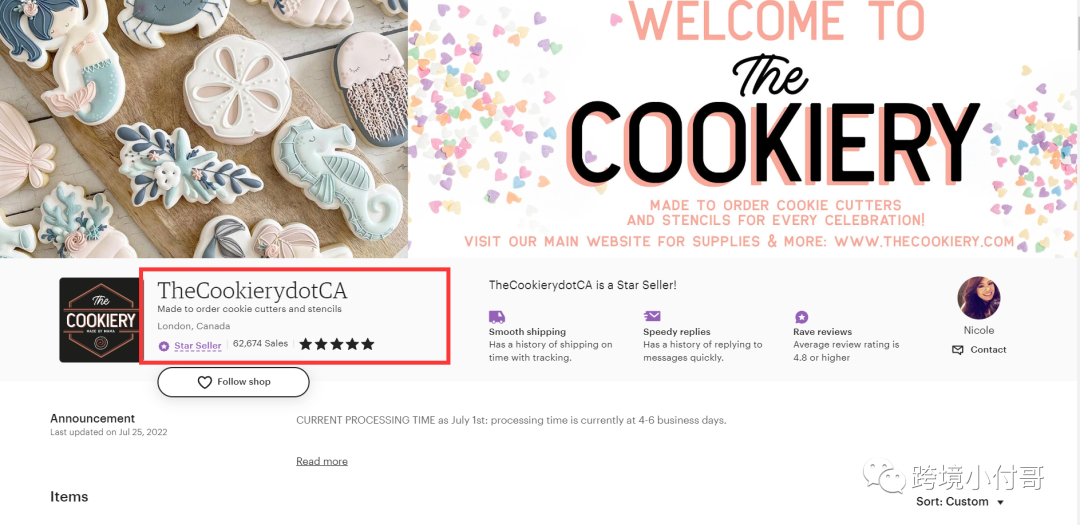Click the Contact link under Nicole
Screen dimensions: 1080x525
pos(988,350)
